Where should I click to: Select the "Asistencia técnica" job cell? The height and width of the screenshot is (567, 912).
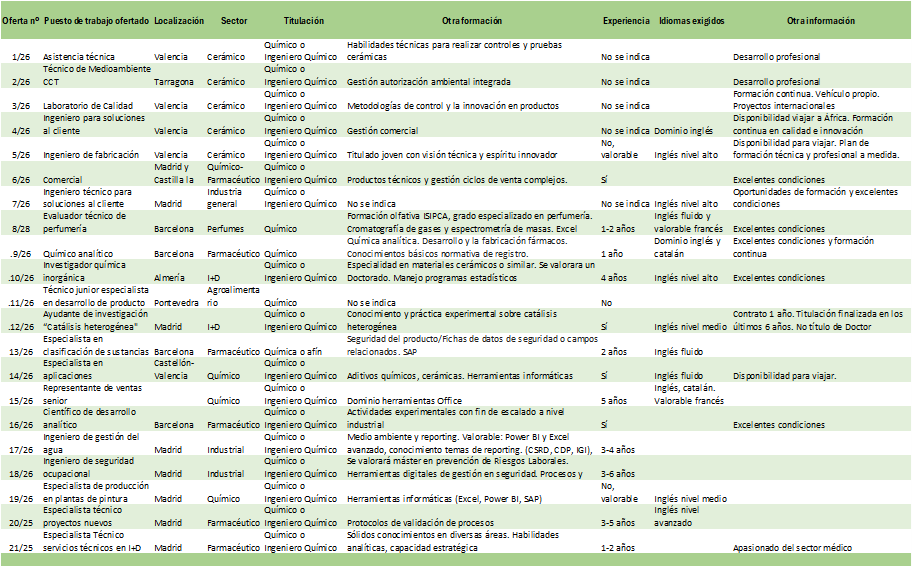pos(79,57)
